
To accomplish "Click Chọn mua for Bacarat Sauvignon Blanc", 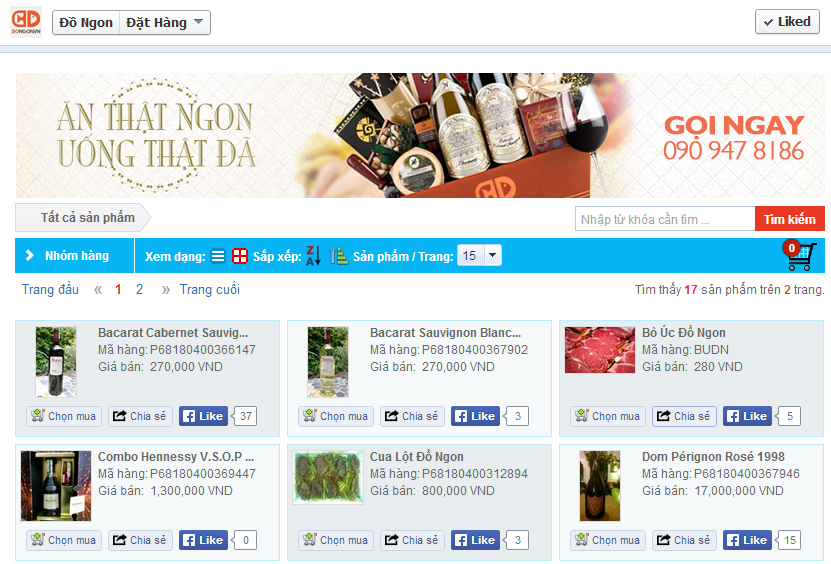I will click(336, 416).
